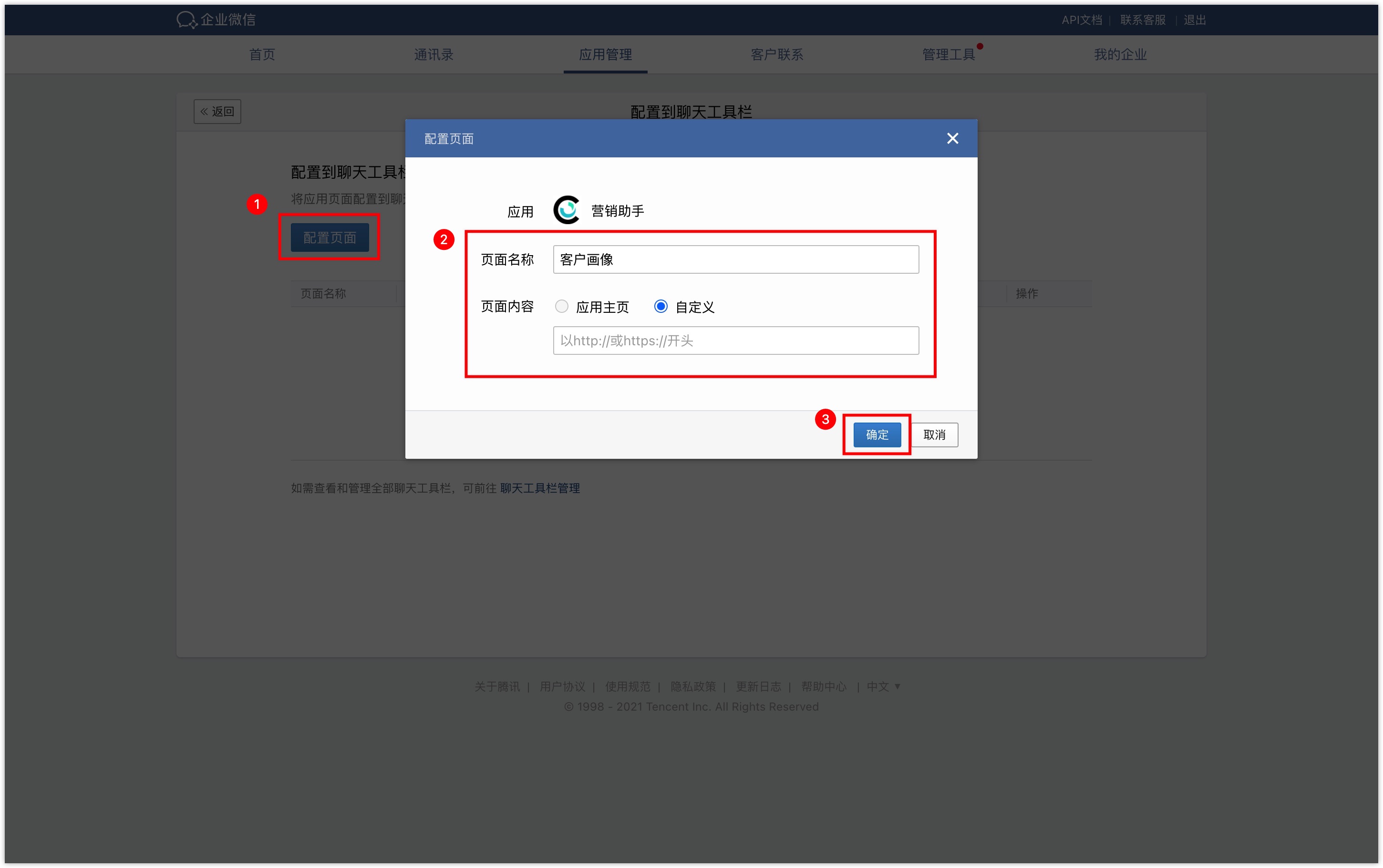Click the 页面名称 table column header
The image size is (1383, 868).
323,293
